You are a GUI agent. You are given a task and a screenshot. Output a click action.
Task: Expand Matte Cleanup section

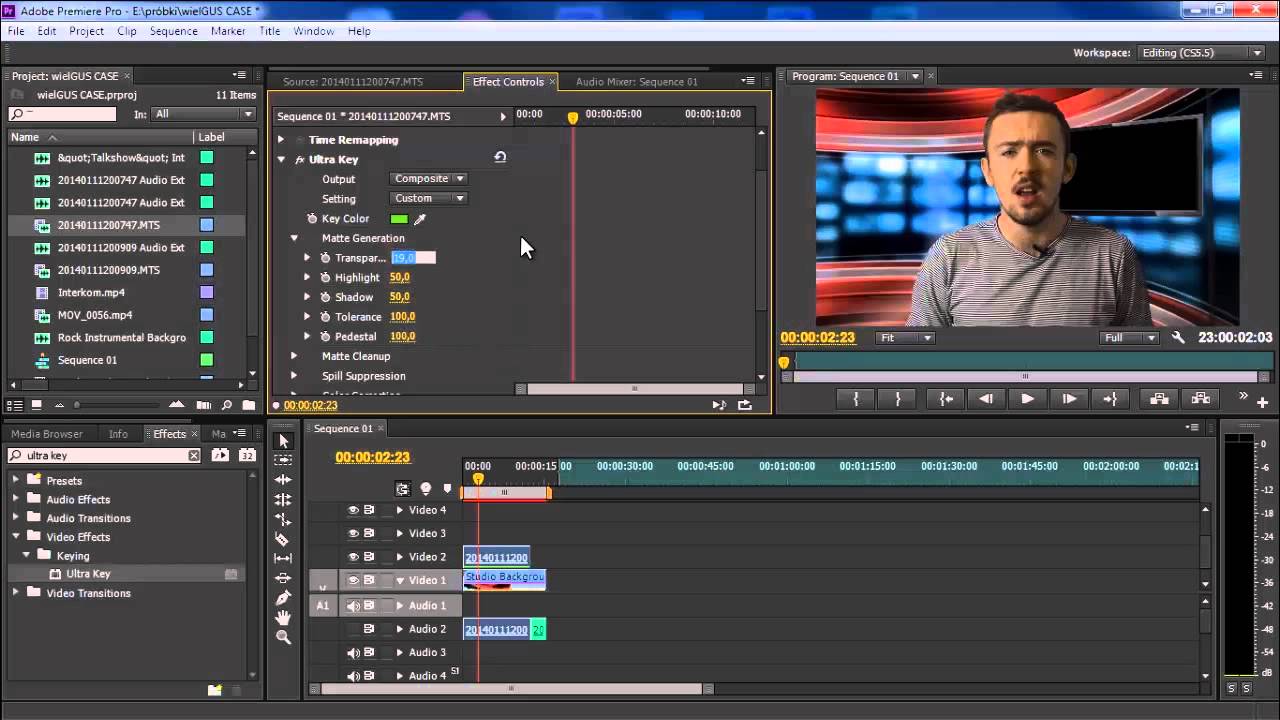tap(294, 356)
